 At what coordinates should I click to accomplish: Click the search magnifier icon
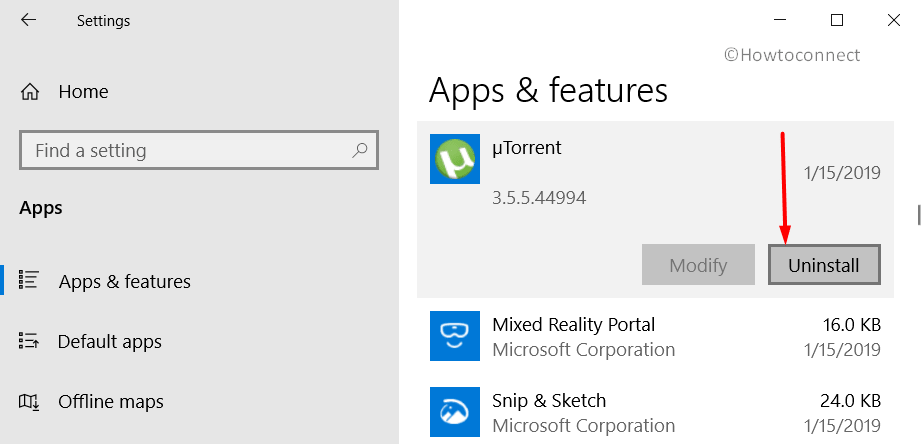pos(359,150)
